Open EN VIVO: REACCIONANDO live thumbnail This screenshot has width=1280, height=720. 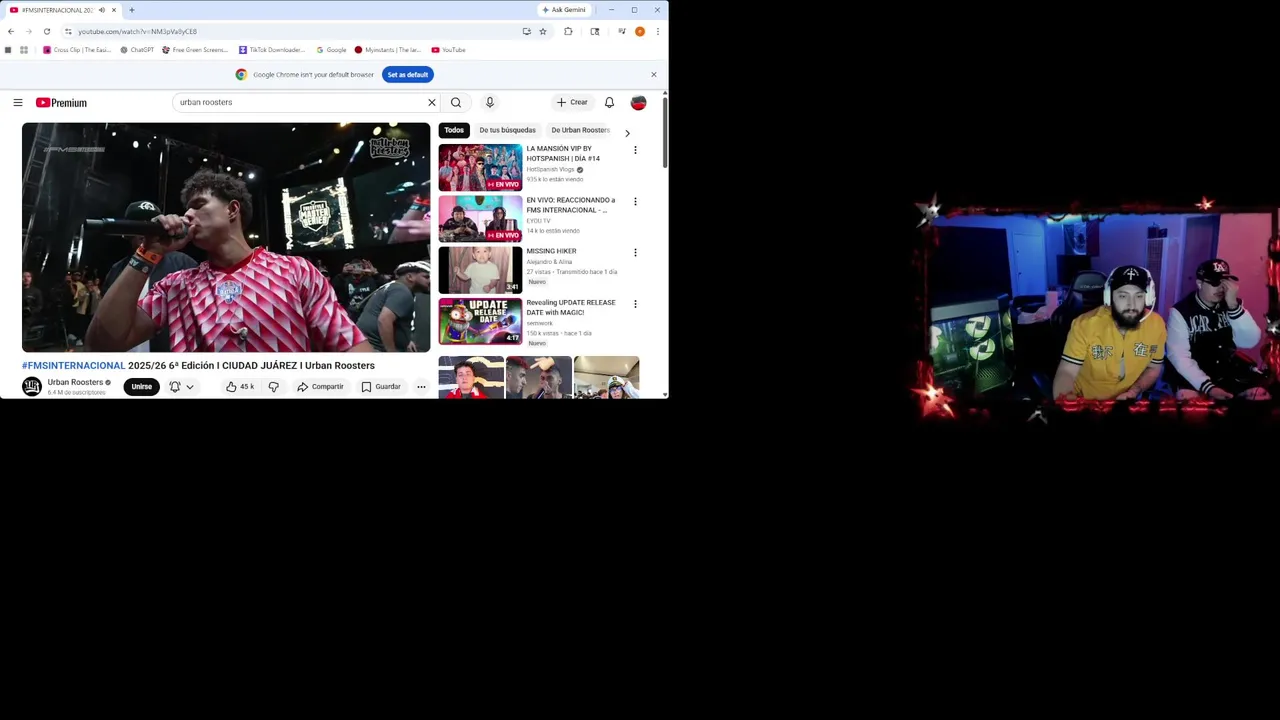pyautogui.click(x=480, y=218)
